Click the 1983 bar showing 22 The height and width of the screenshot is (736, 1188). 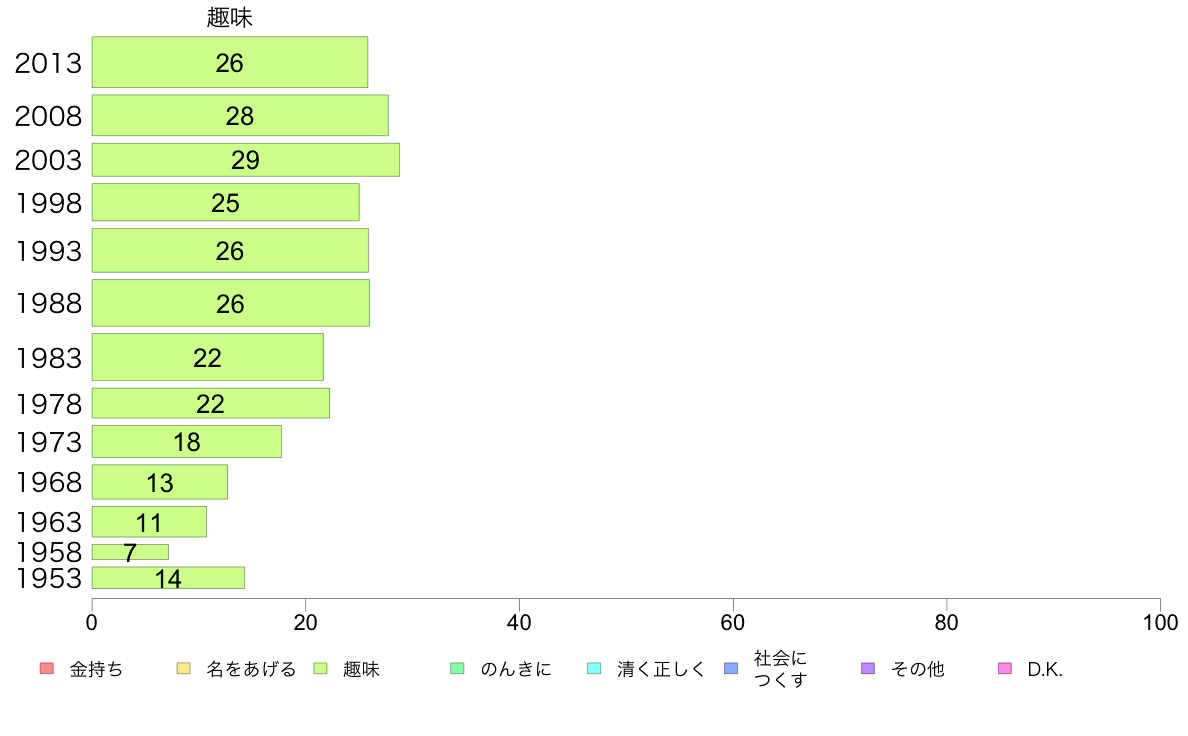(x=208, y=357)
